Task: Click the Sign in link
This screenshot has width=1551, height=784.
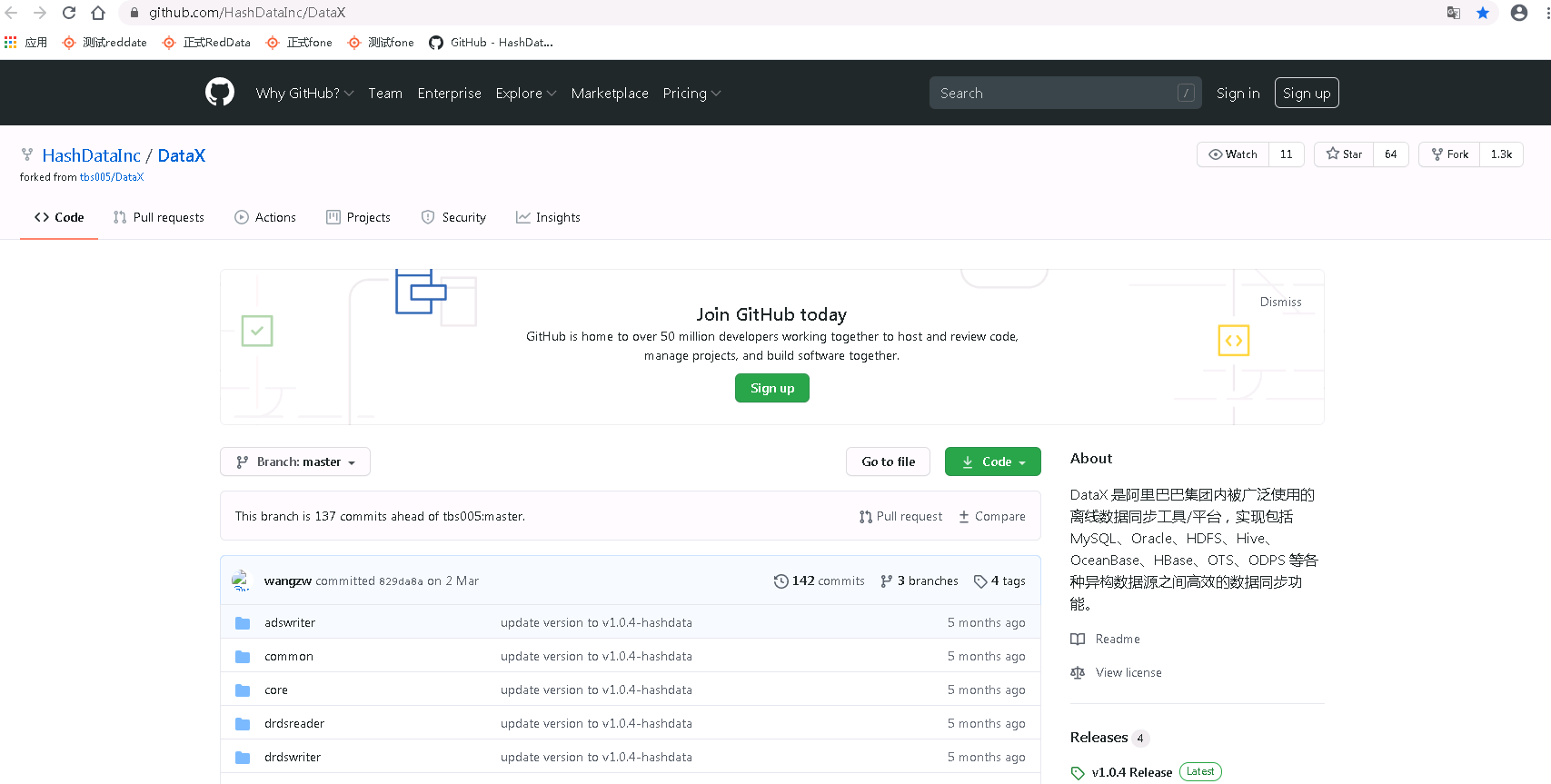Action: pyautogui.click(x=1238, y=93)
